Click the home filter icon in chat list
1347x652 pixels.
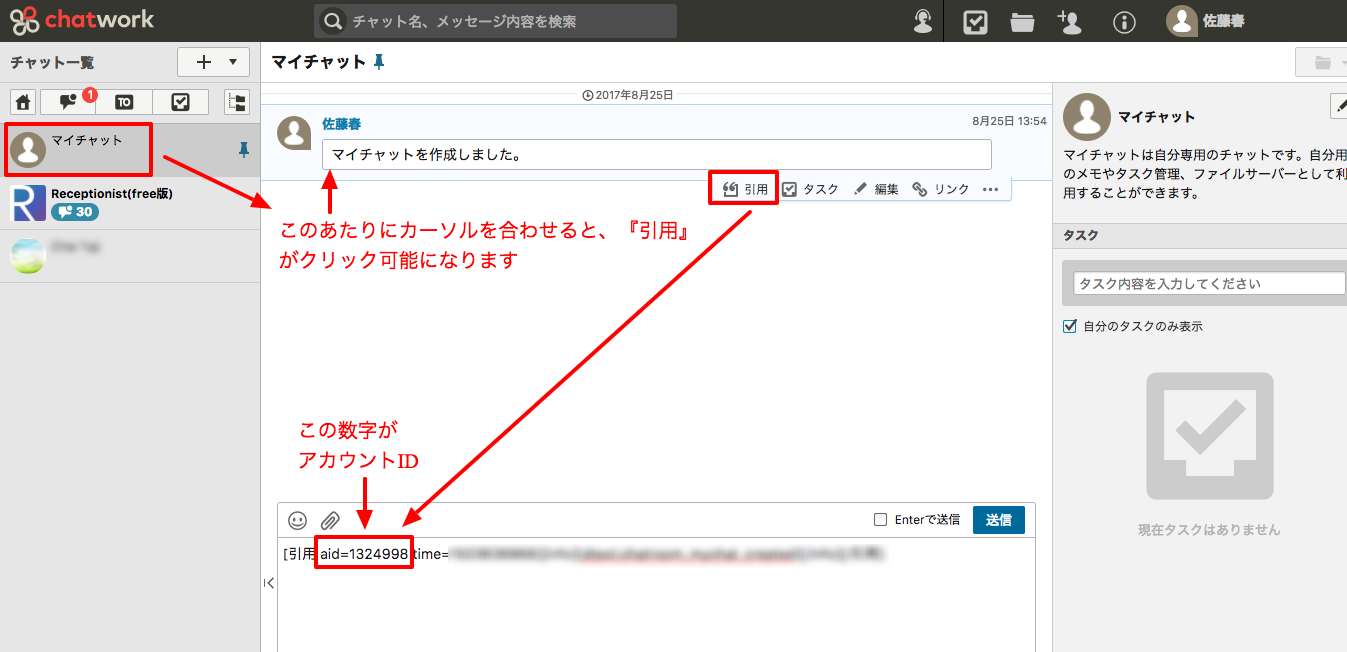point(24,102)
